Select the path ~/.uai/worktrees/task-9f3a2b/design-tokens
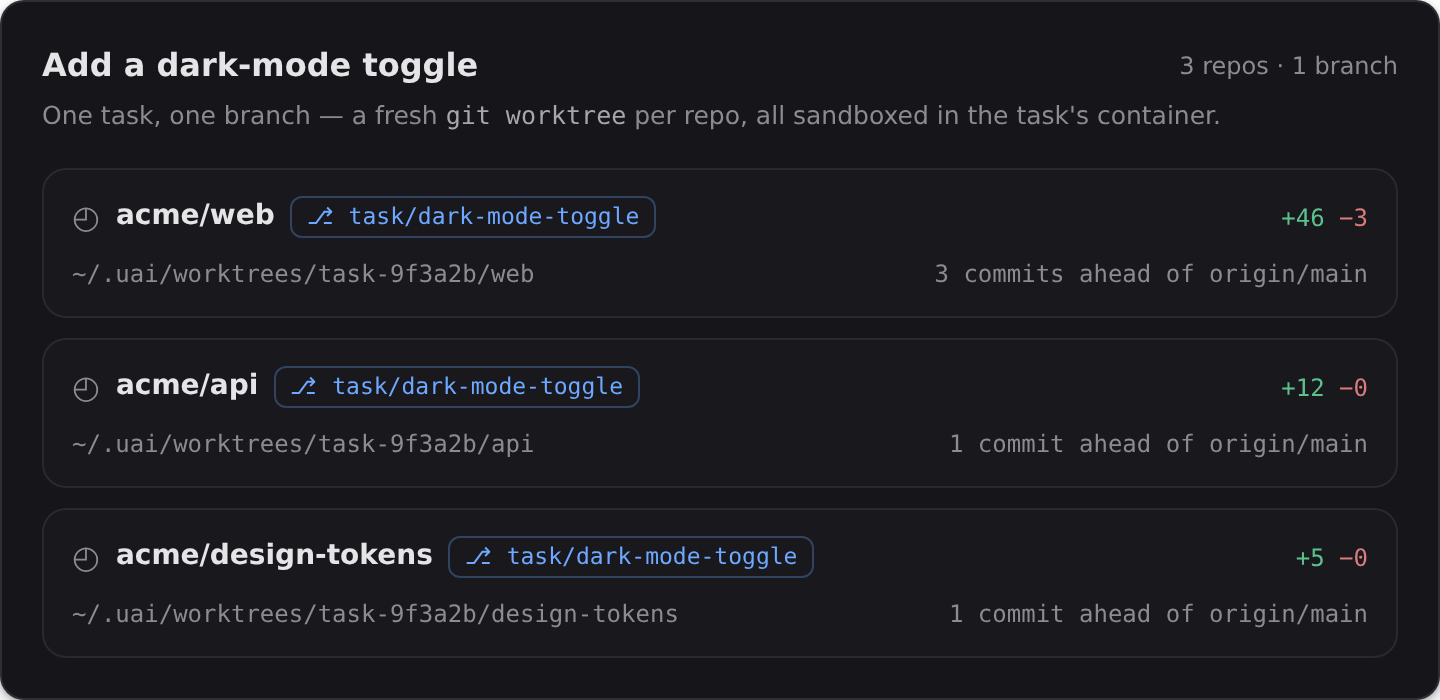 point(375,614)
